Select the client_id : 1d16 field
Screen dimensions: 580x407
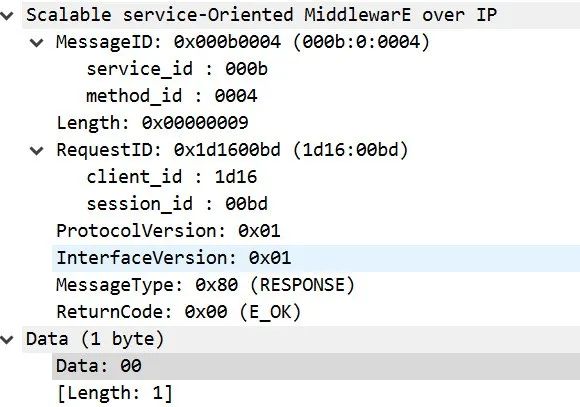click(172, 177)
